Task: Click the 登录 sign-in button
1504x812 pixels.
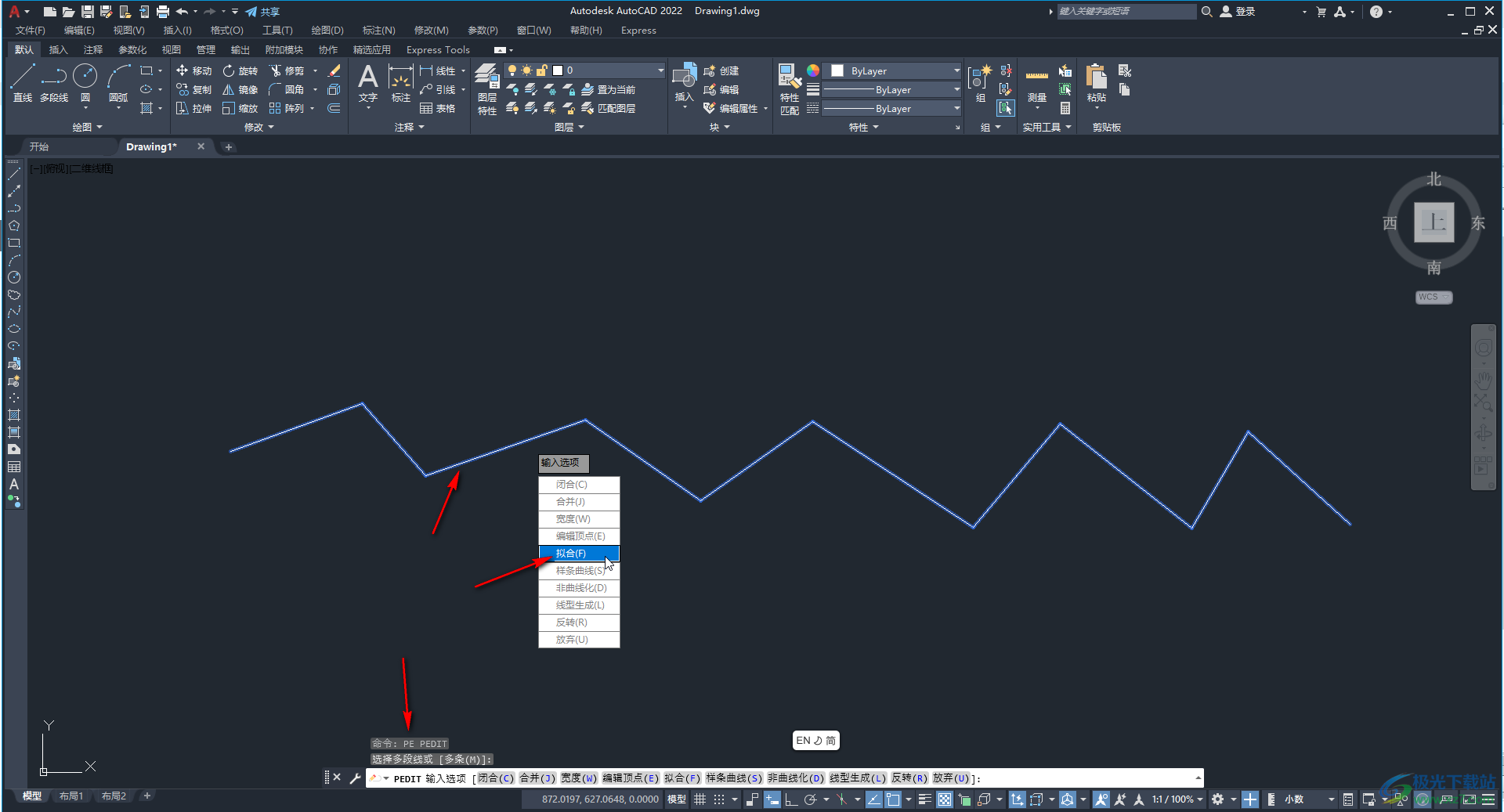Action: 1238,11
